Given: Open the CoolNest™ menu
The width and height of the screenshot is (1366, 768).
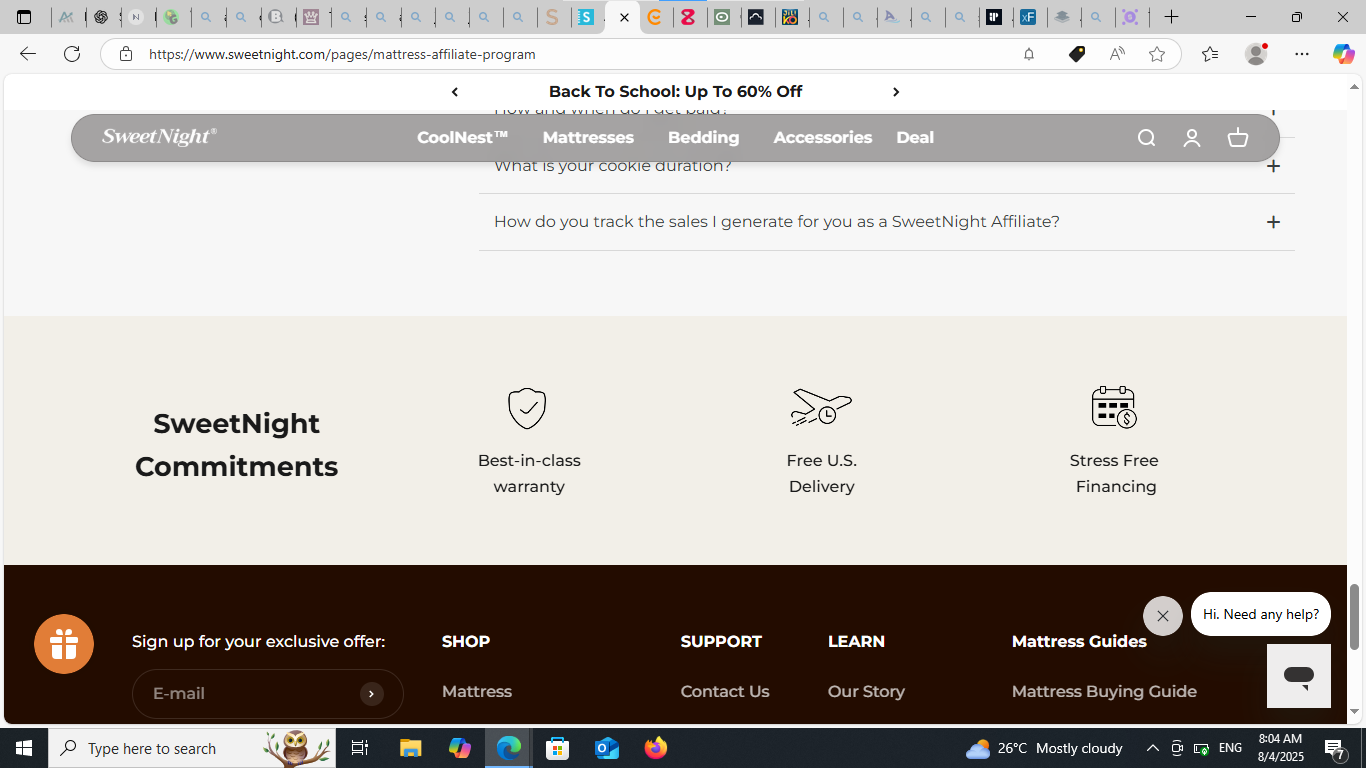Looking at the screenshot, I should point(462,138).
